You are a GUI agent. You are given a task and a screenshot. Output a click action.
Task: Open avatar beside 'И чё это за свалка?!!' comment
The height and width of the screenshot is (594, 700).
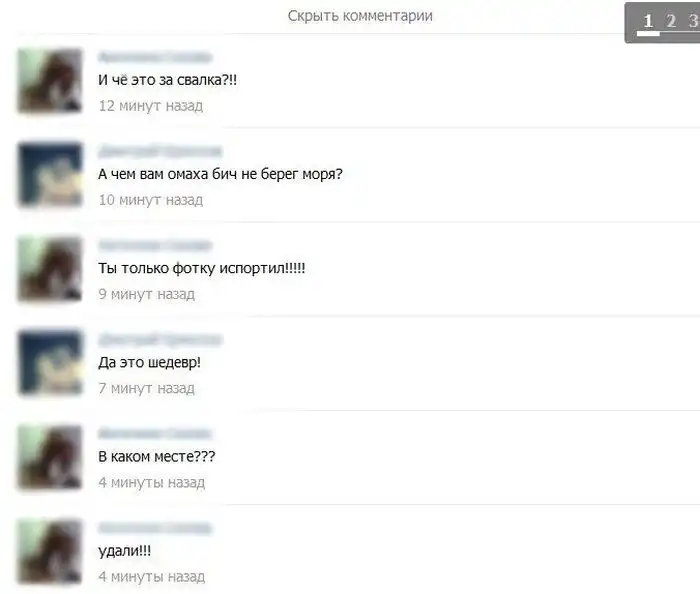click(x=50, y=81)
